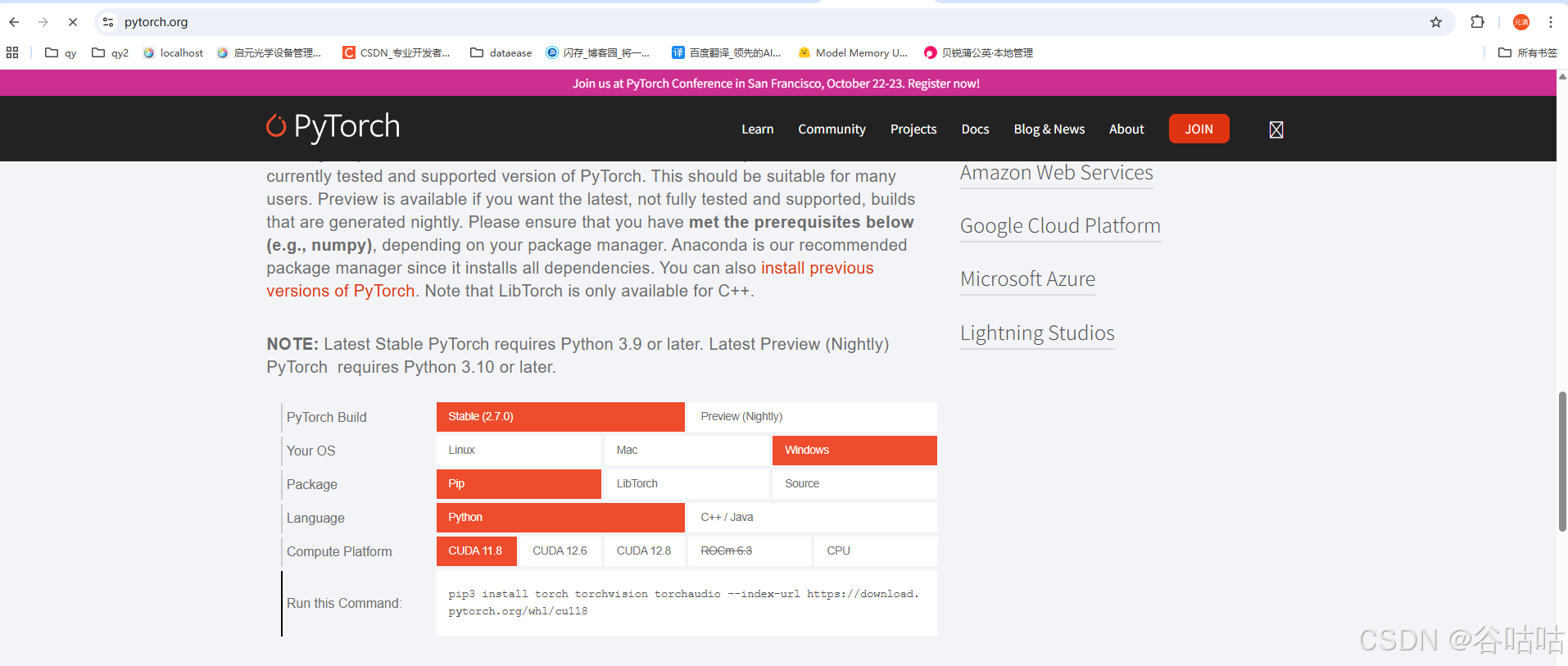Open Google Cloud Platform link
This screenshot has height=666, width=1568.
pos(1060,226)
